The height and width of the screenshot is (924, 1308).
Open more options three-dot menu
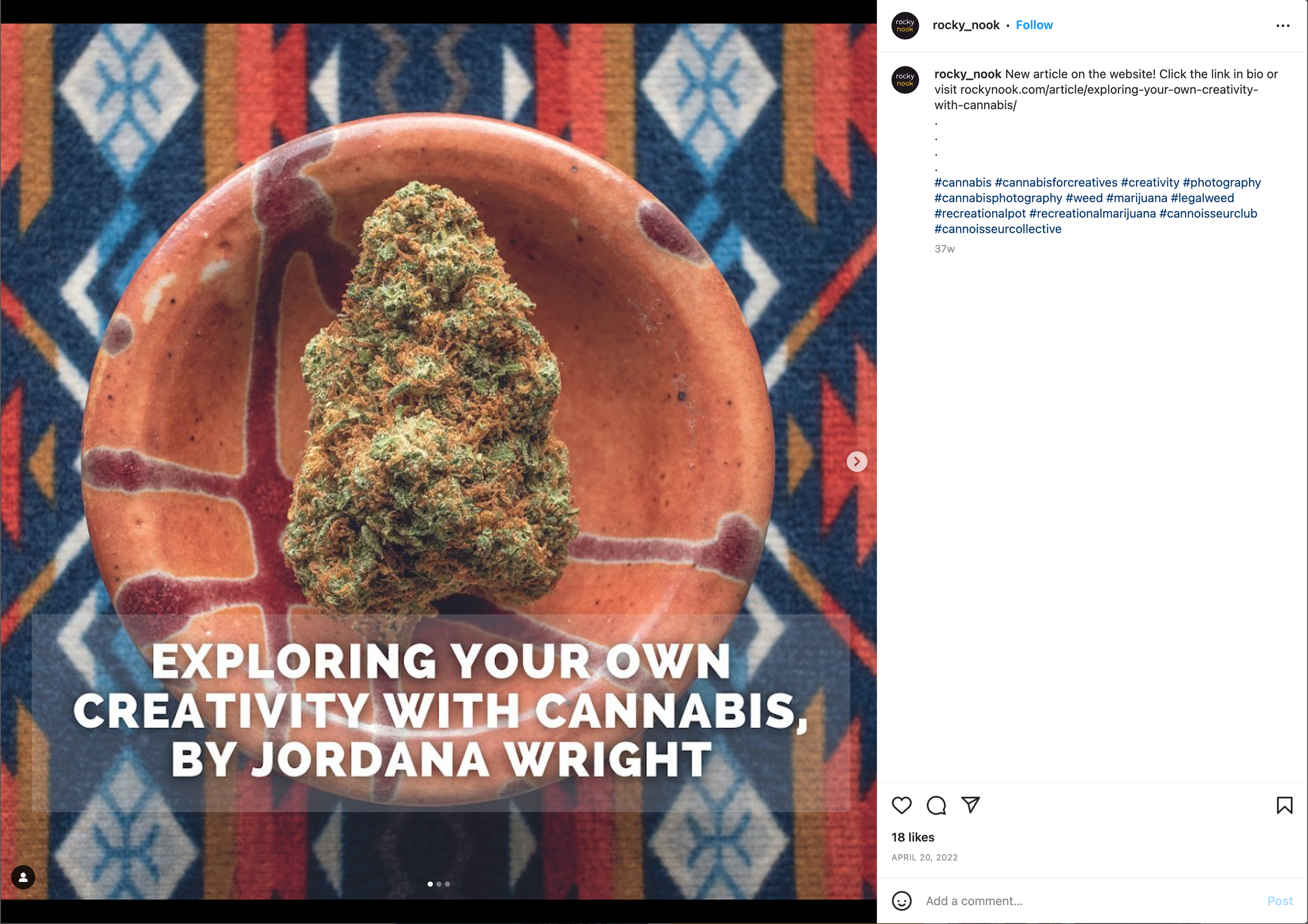point(1282,26)
